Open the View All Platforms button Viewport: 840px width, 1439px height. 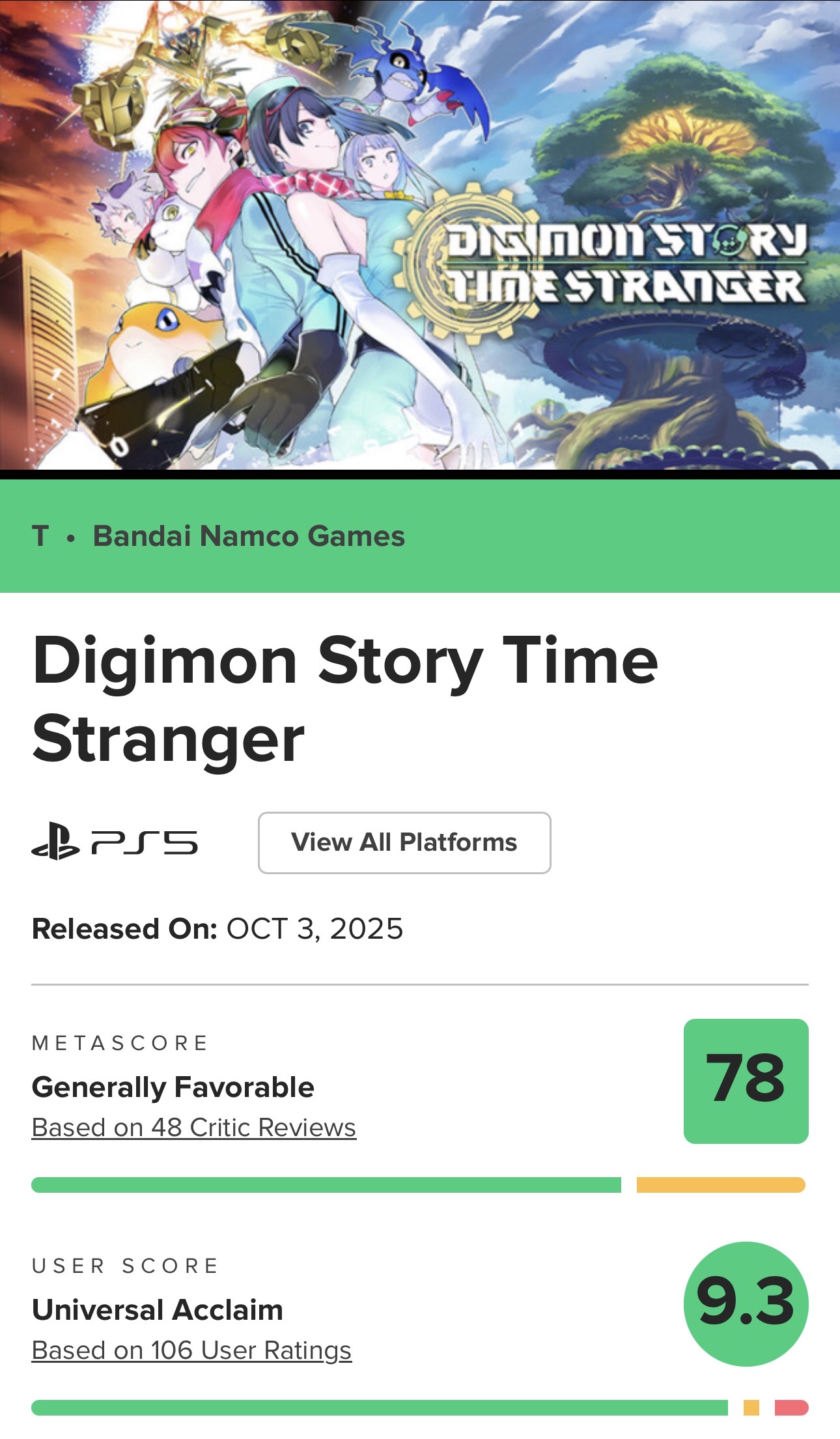404,842
